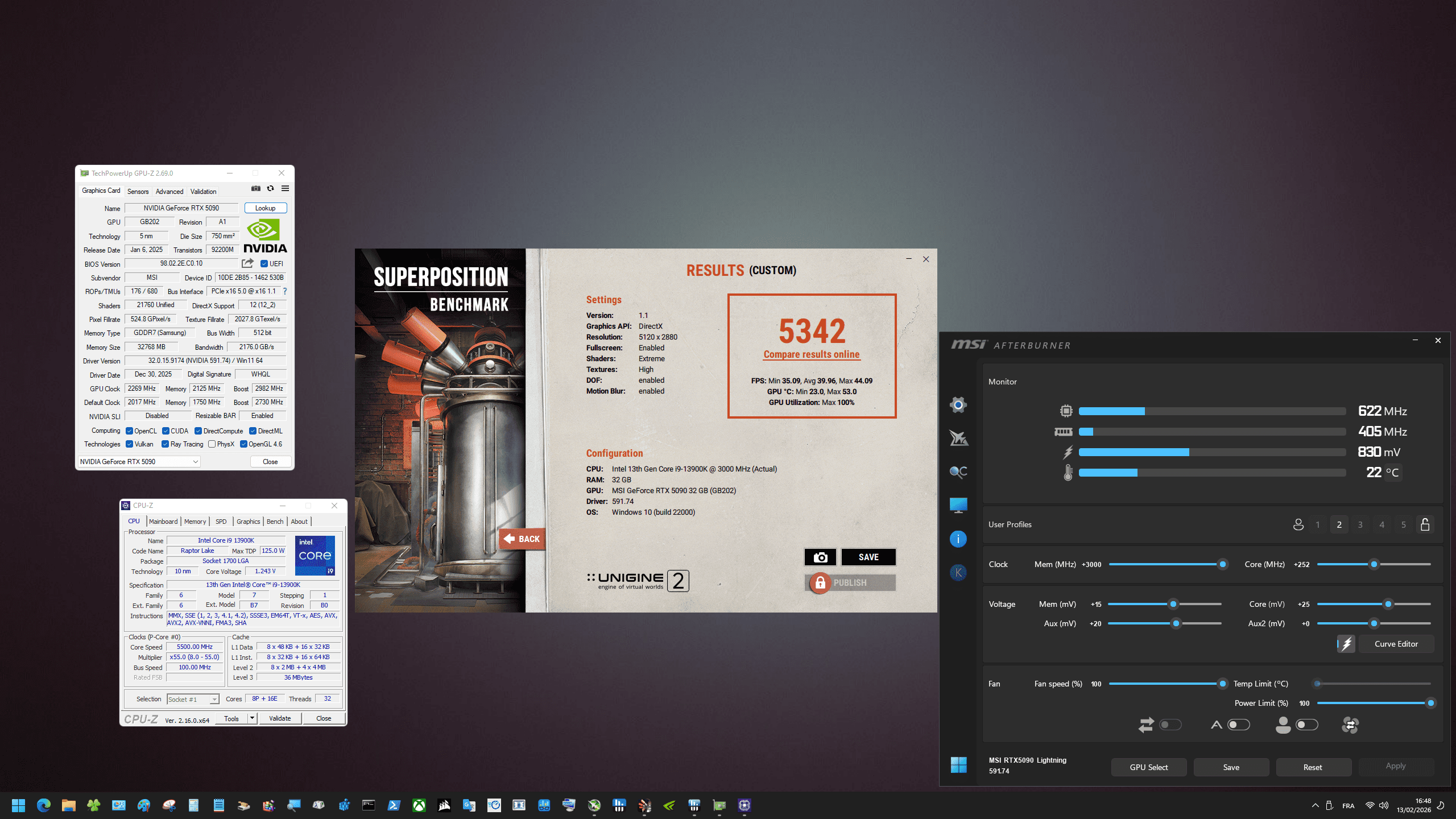Open GPU-Z hamburger menu icon
The height and width of the screenshot is (819, 1456).
pos(286,189)
